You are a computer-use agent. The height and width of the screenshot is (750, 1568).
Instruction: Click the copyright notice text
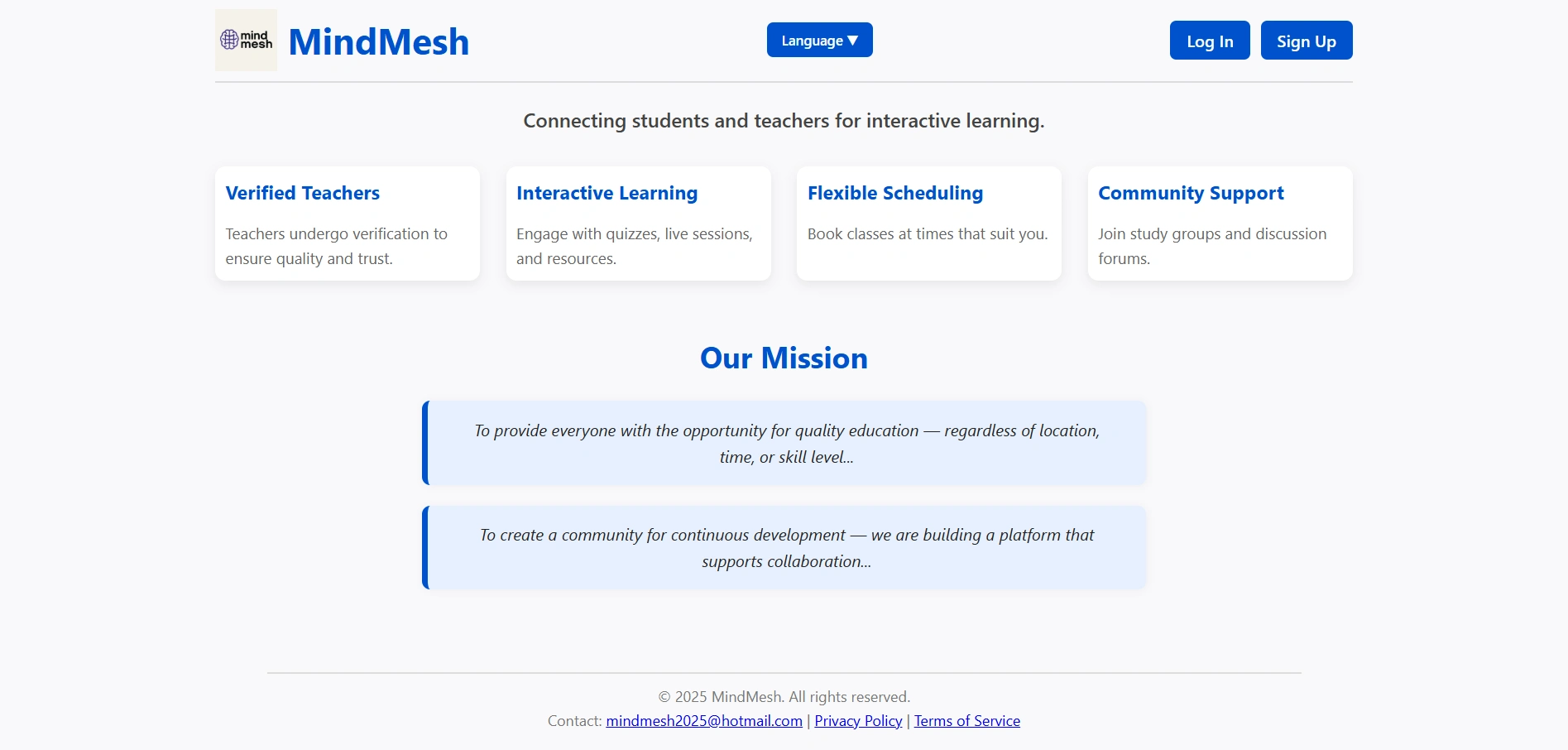pos(784,697)
